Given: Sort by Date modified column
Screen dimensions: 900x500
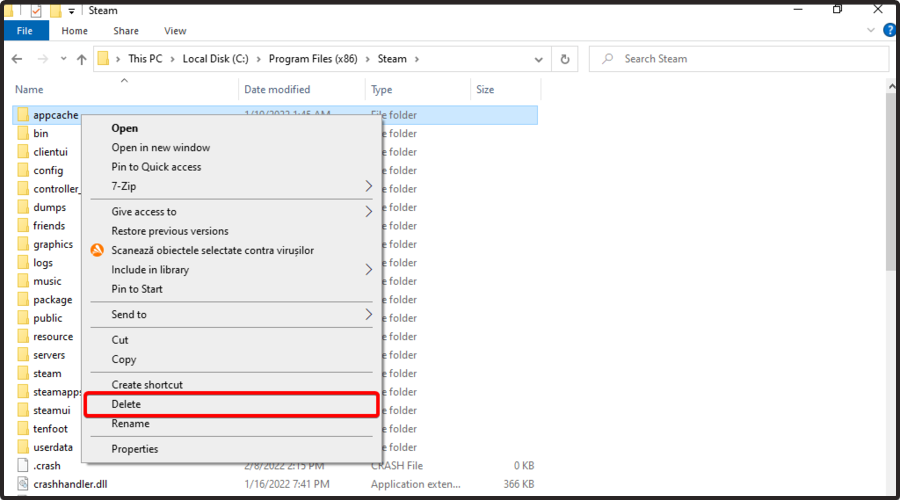Looking at the screenshot, I should point(277,90).
